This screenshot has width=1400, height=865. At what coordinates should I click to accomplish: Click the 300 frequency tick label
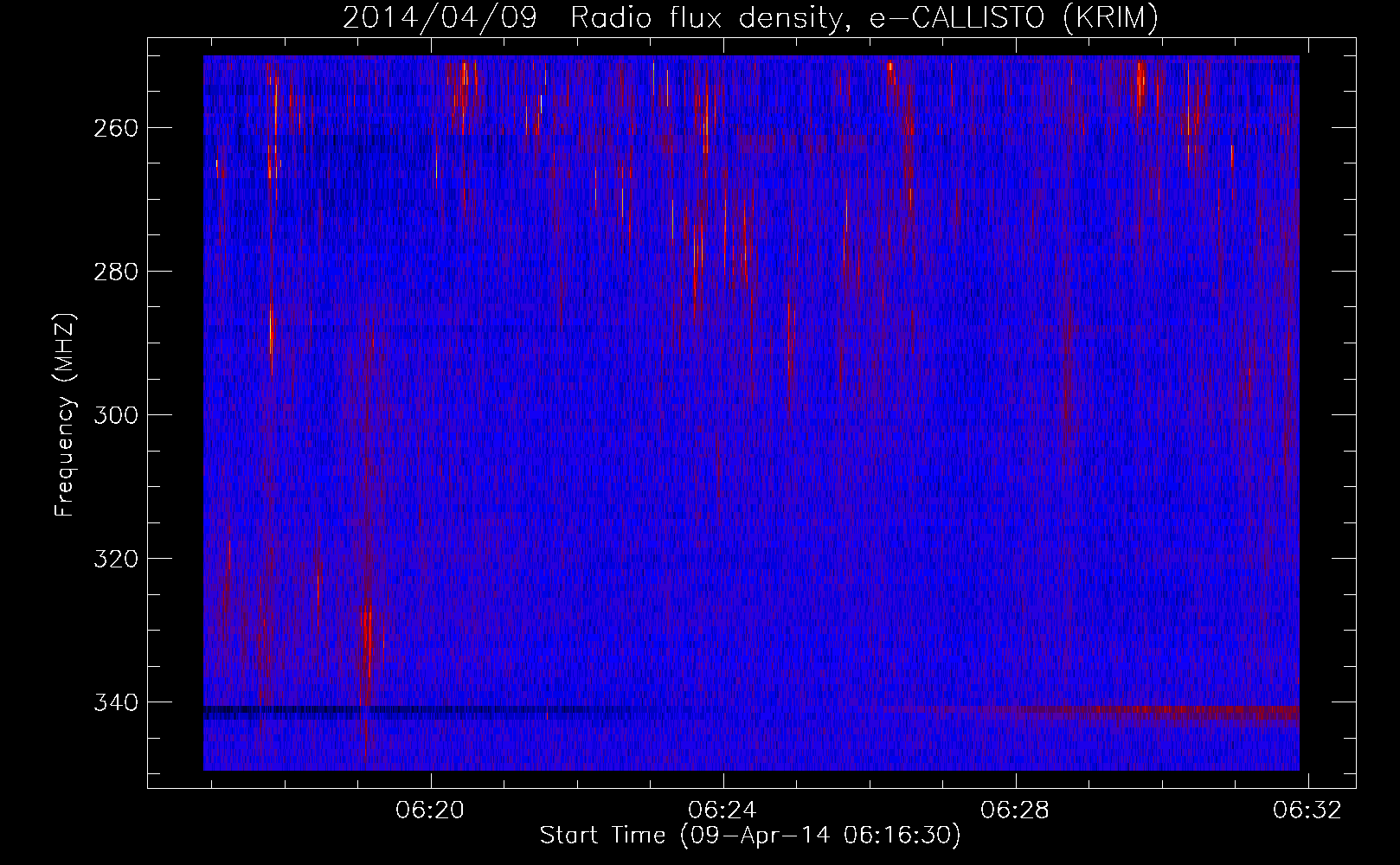pos(115,415)
